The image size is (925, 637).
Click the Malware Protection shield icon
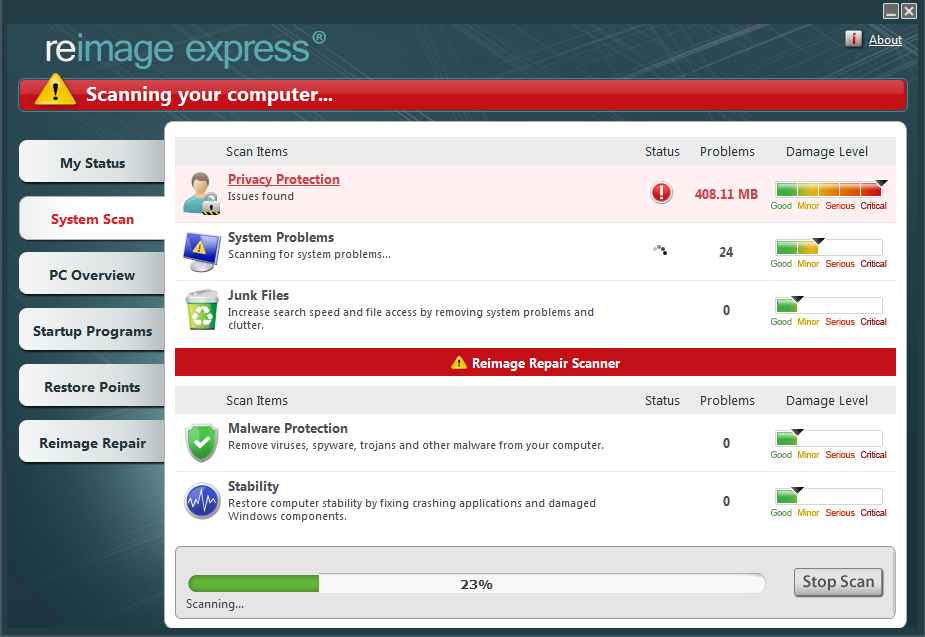point(202,442)
